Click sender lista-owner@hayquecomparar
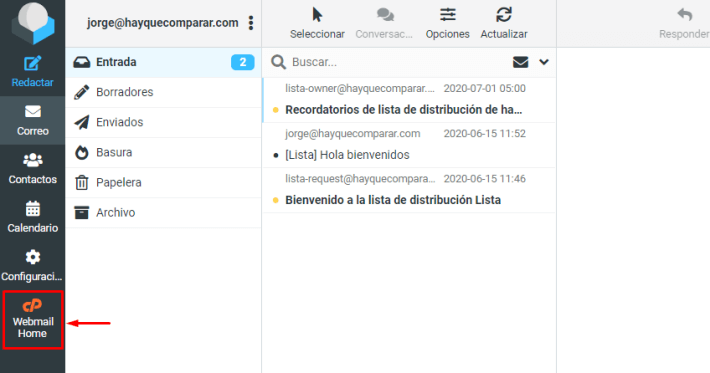Screen dimensions: 710x373 [x=360, y=88]
